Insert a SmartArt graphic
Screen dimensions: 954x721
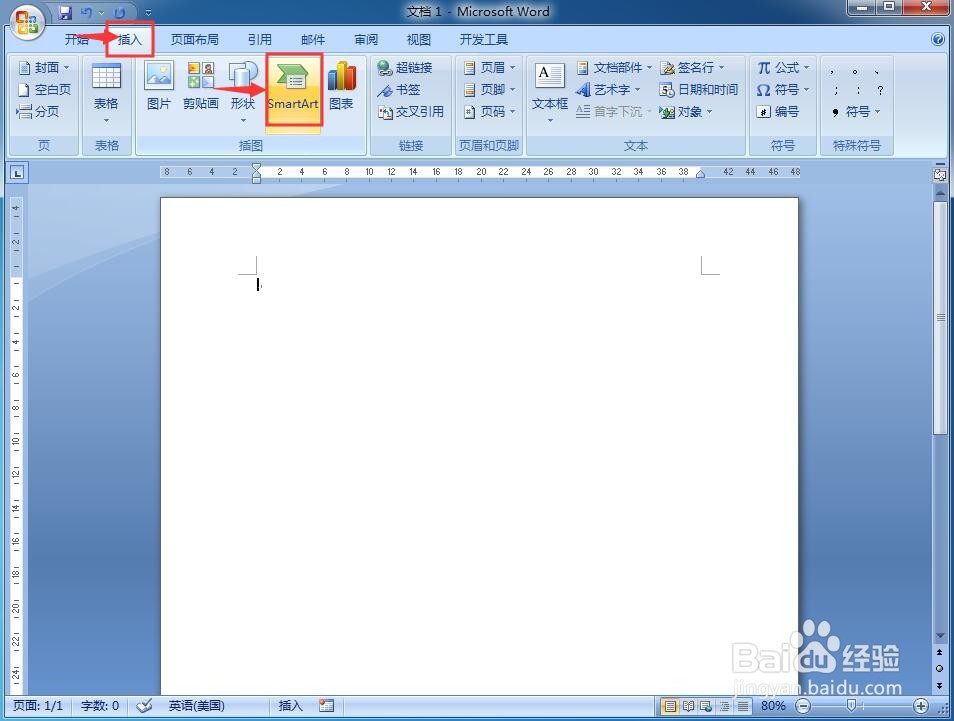coord(293,90)
